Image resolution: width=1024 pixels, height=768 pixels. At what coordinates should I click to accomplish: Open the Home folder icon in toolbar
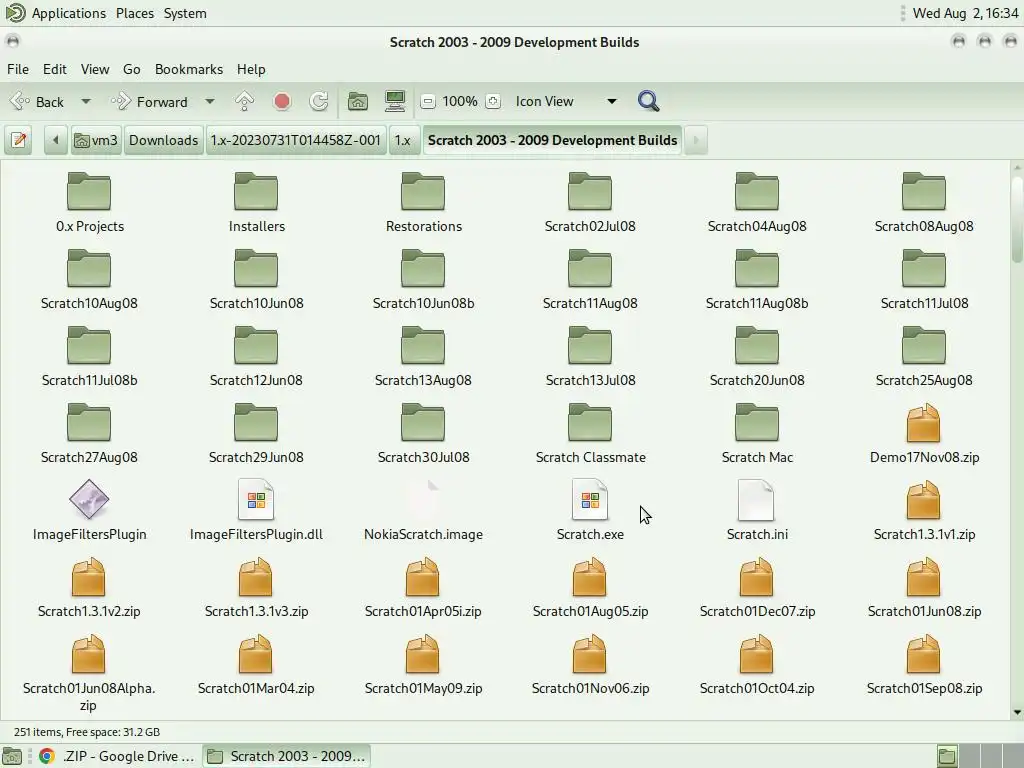[x=357, y=101]
